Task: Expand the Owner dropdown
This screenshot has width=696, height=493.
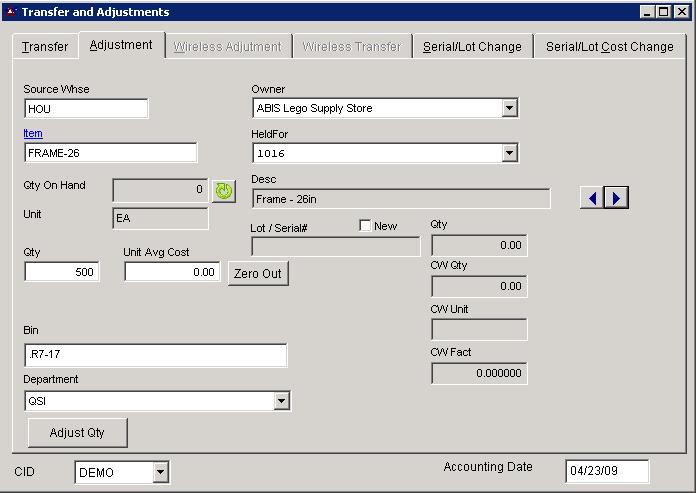Action: 509,108
